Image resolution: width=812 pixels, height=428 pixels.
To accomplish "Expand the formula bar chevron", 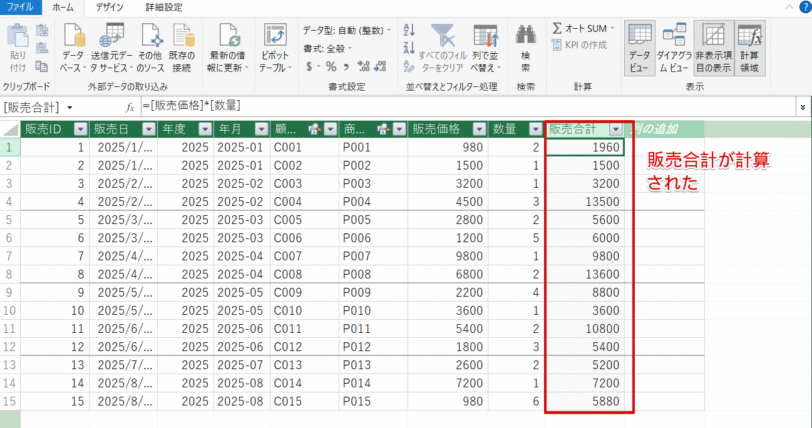I will tap(803, 107).
